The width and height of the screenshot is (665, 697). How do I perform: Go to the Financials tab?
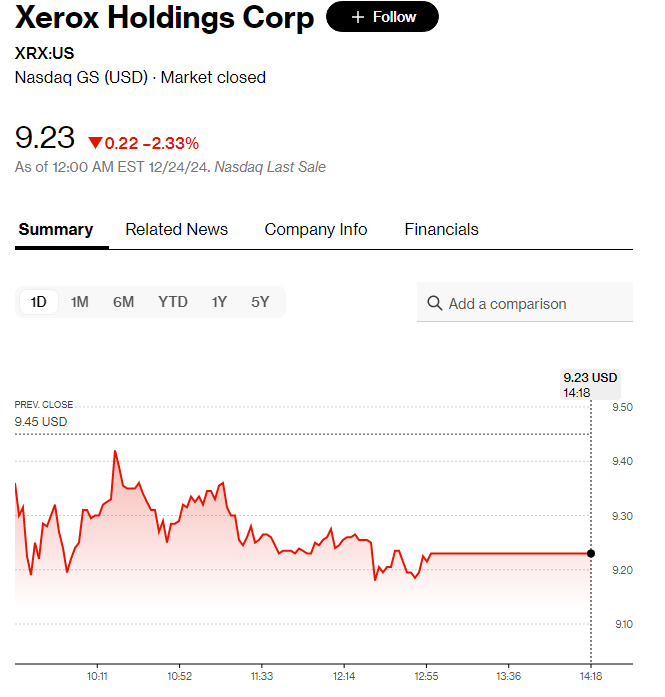(441, 229)
